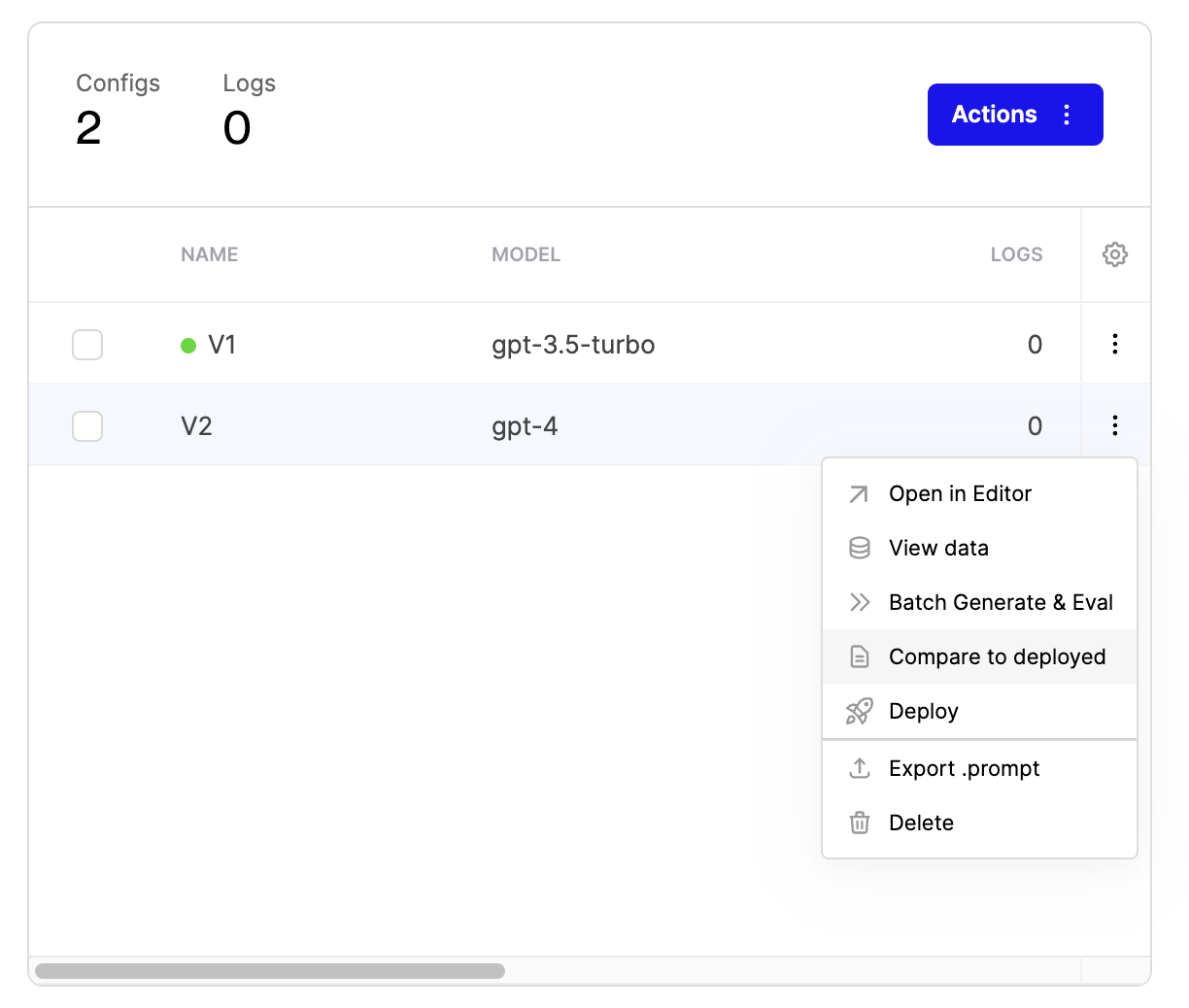Click the gpt-3.5-turbo model cell
Viewport: 1189px width, 1008px height.
click(x=573, y=345)
